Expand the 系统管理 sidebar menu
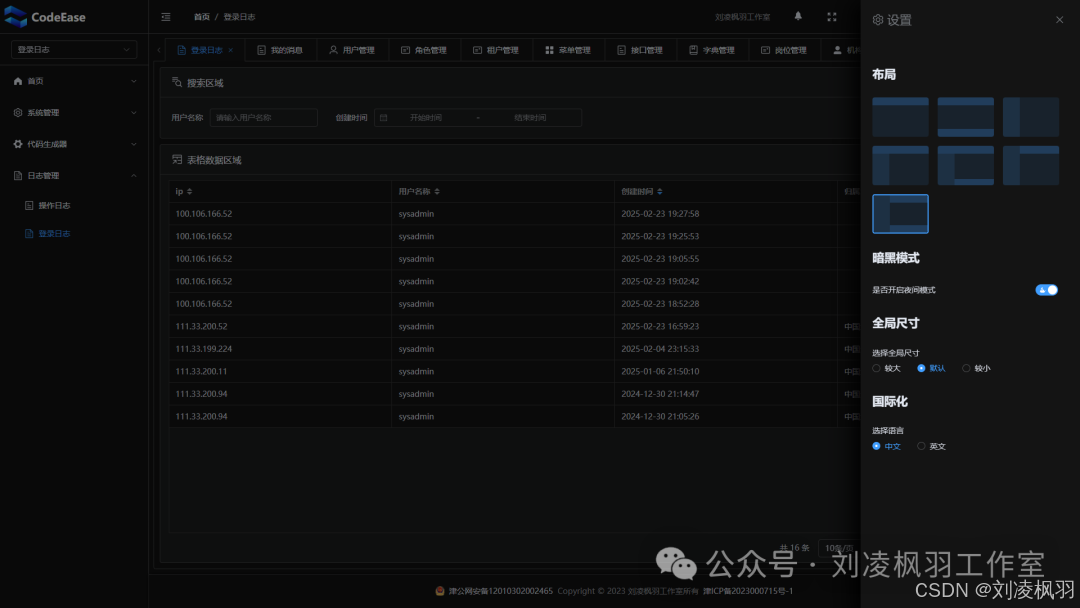The image size is (1080, 608). coord(134,112)
